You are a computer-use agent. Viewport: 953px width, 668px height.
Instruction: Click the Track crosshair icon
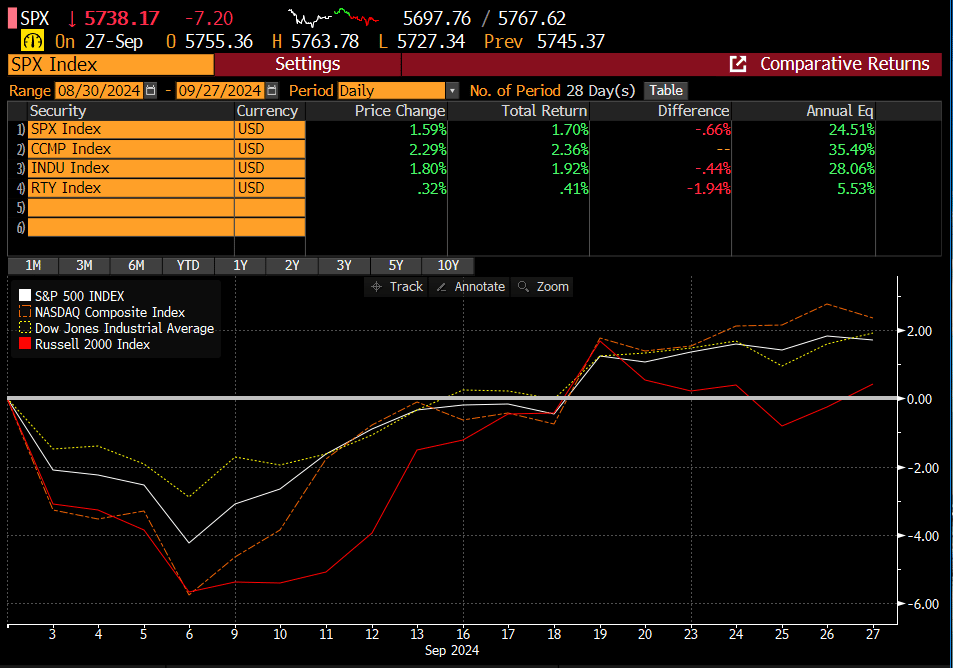click(376, 286)
